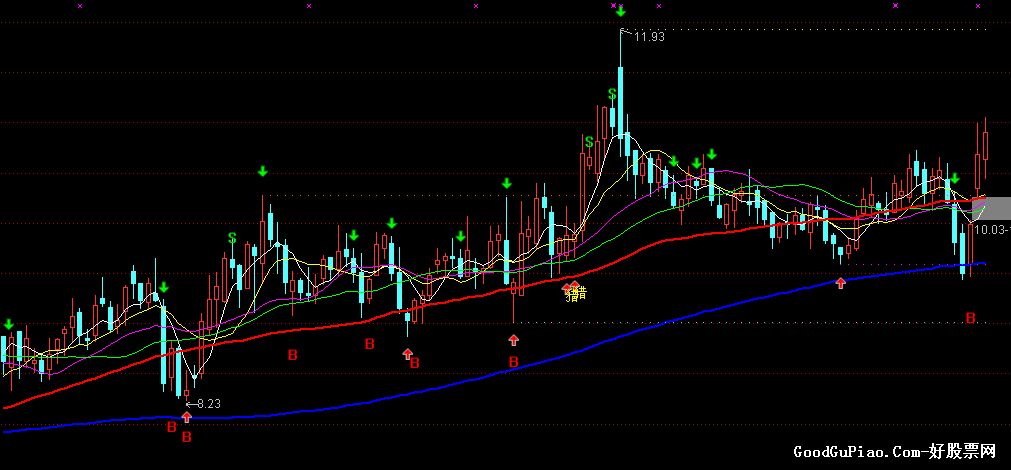Click the yellow Chinese signal text on chart
The image size is (1011, 470).
576,295
